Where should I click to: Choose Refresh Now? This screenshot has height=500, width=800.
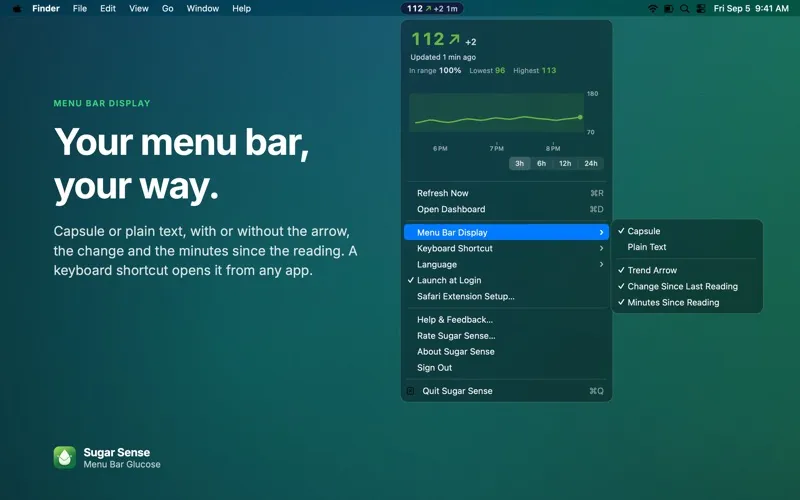(x=506, y=193)
